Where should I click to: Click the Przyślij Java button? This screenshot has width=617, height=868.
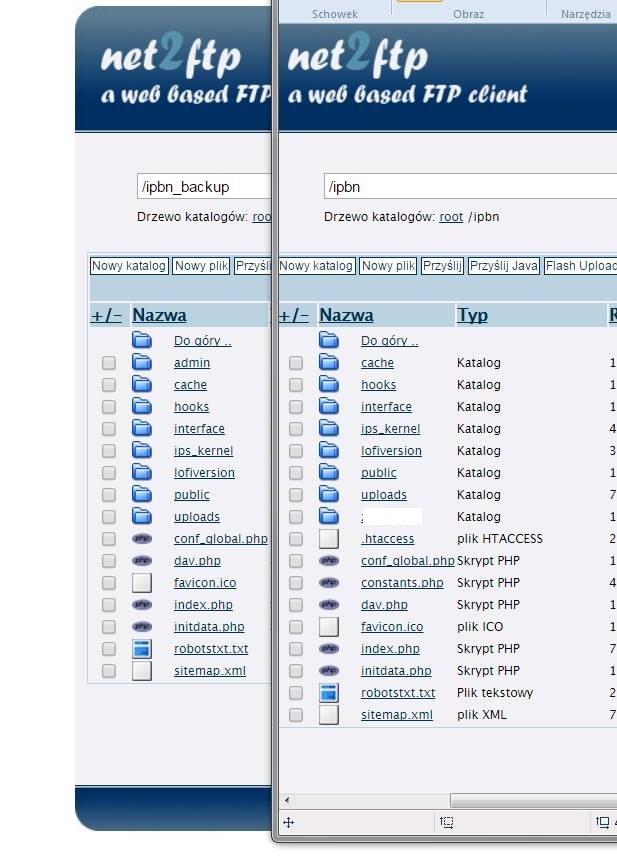click(504, 266)
